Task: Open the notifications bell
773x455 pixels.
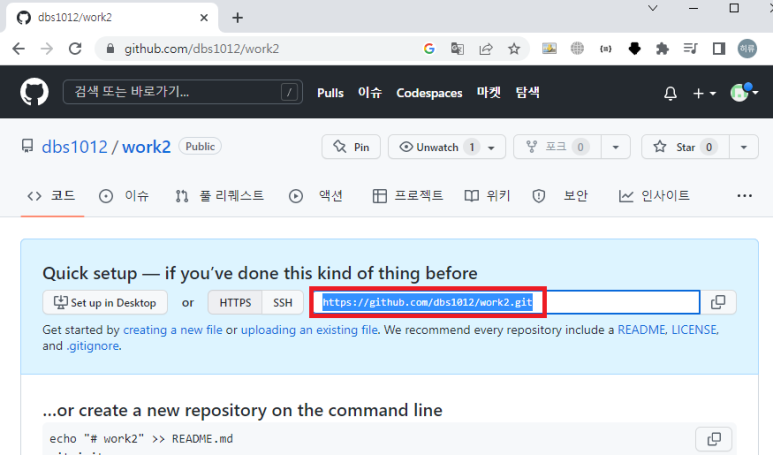Action: click(x=670, y=93)
